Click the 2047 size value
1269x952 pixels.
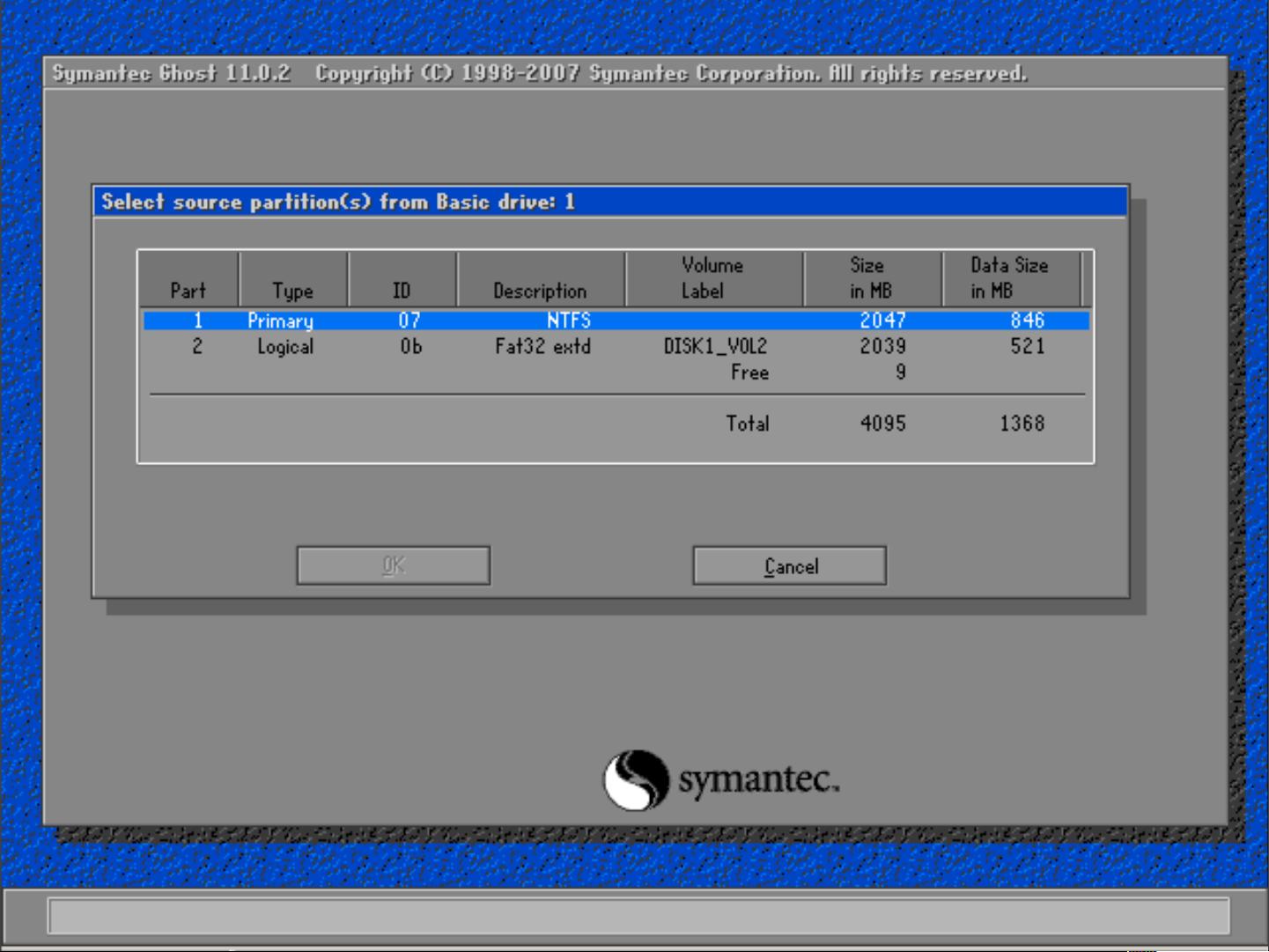[883, 321]
